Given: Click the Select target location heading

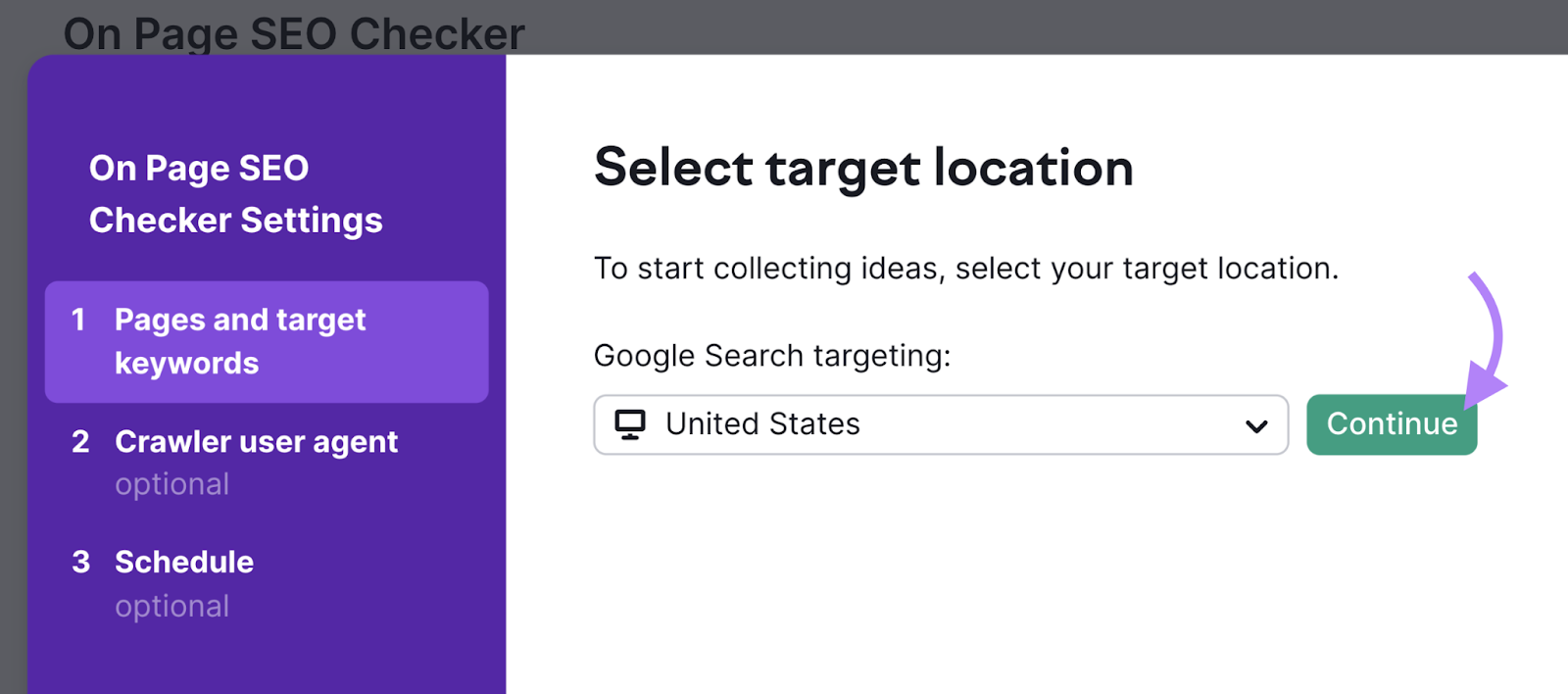Looking at the screenshot, I should tap(864, 168).
